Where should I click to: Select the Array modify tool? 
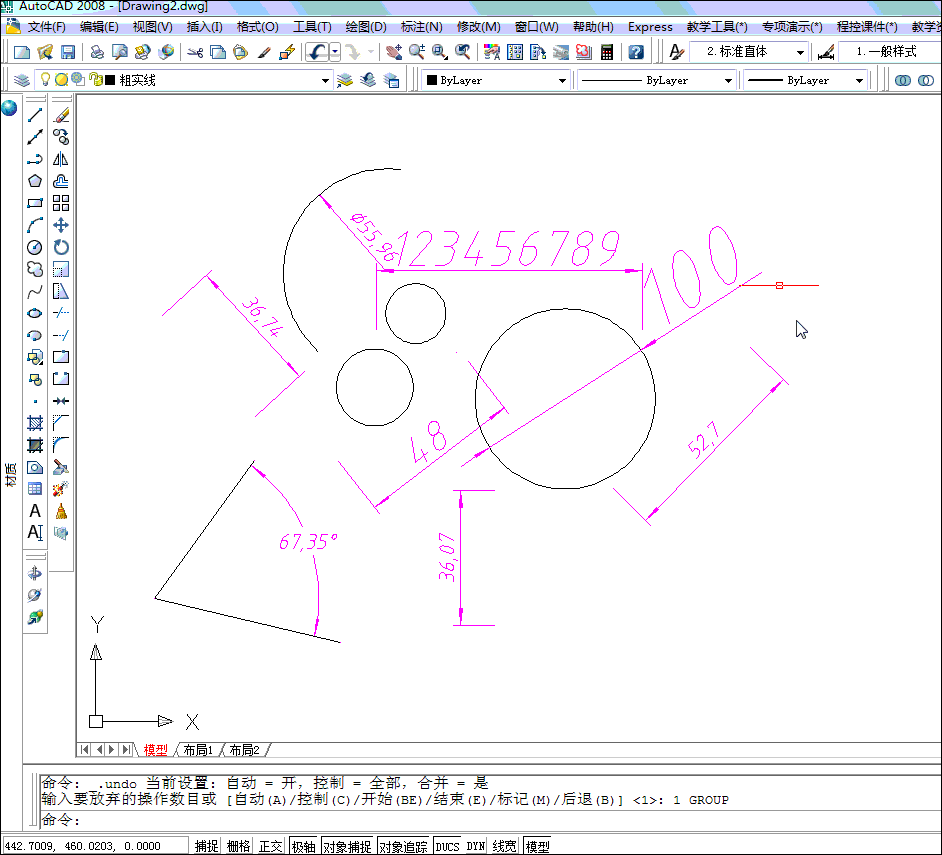point(61,203)
